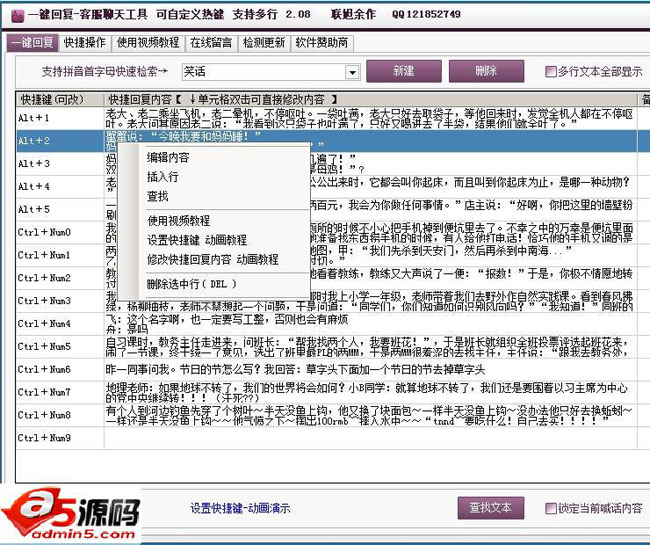Select the Ctrl+Num1 hotkey cell
The width and height of the screenshot is (650, 545).
click(60, 255)
